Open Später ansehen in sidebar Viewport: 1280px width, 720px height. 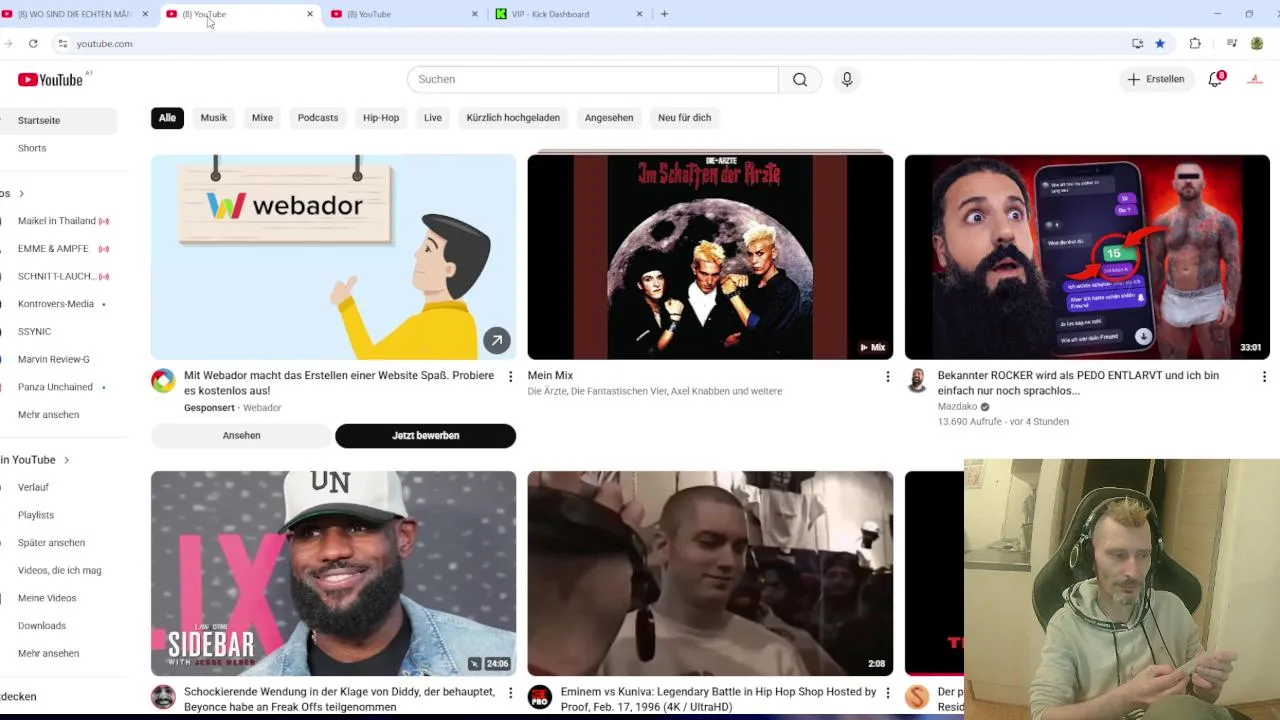click(x=51, y=543)
